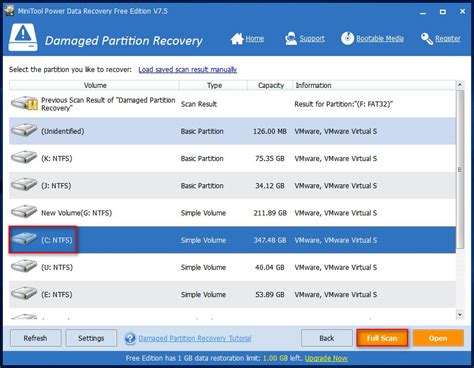The height and width of the screenshot is (368, 474).
Task: Go Back with the Back button
Action: pos(327,338)
